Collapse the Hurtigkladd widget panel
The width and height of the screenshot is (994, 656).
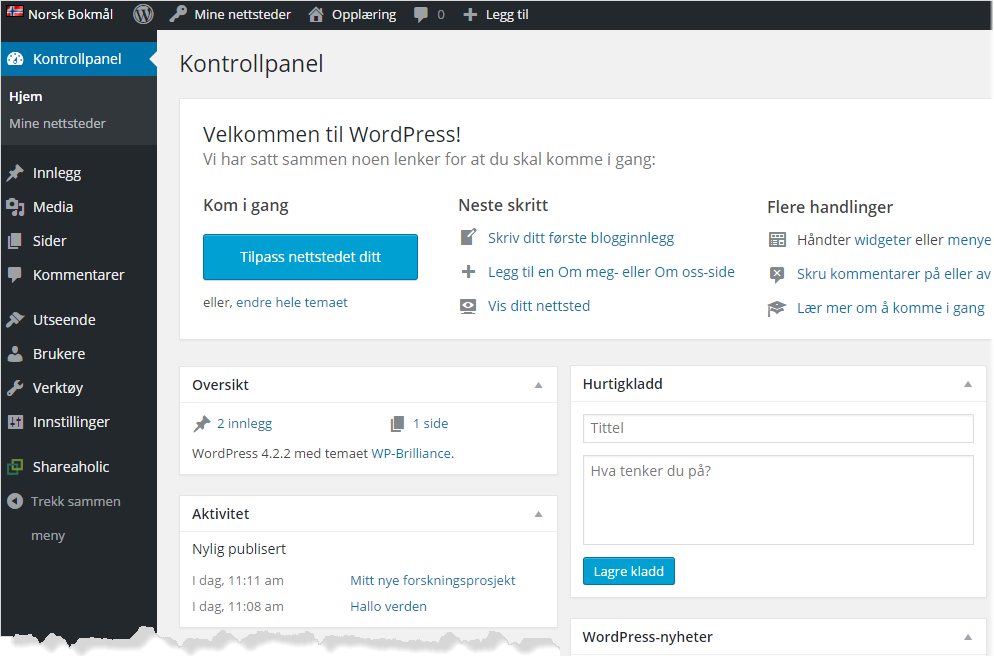pyautogui.click(x=968, y=384)
